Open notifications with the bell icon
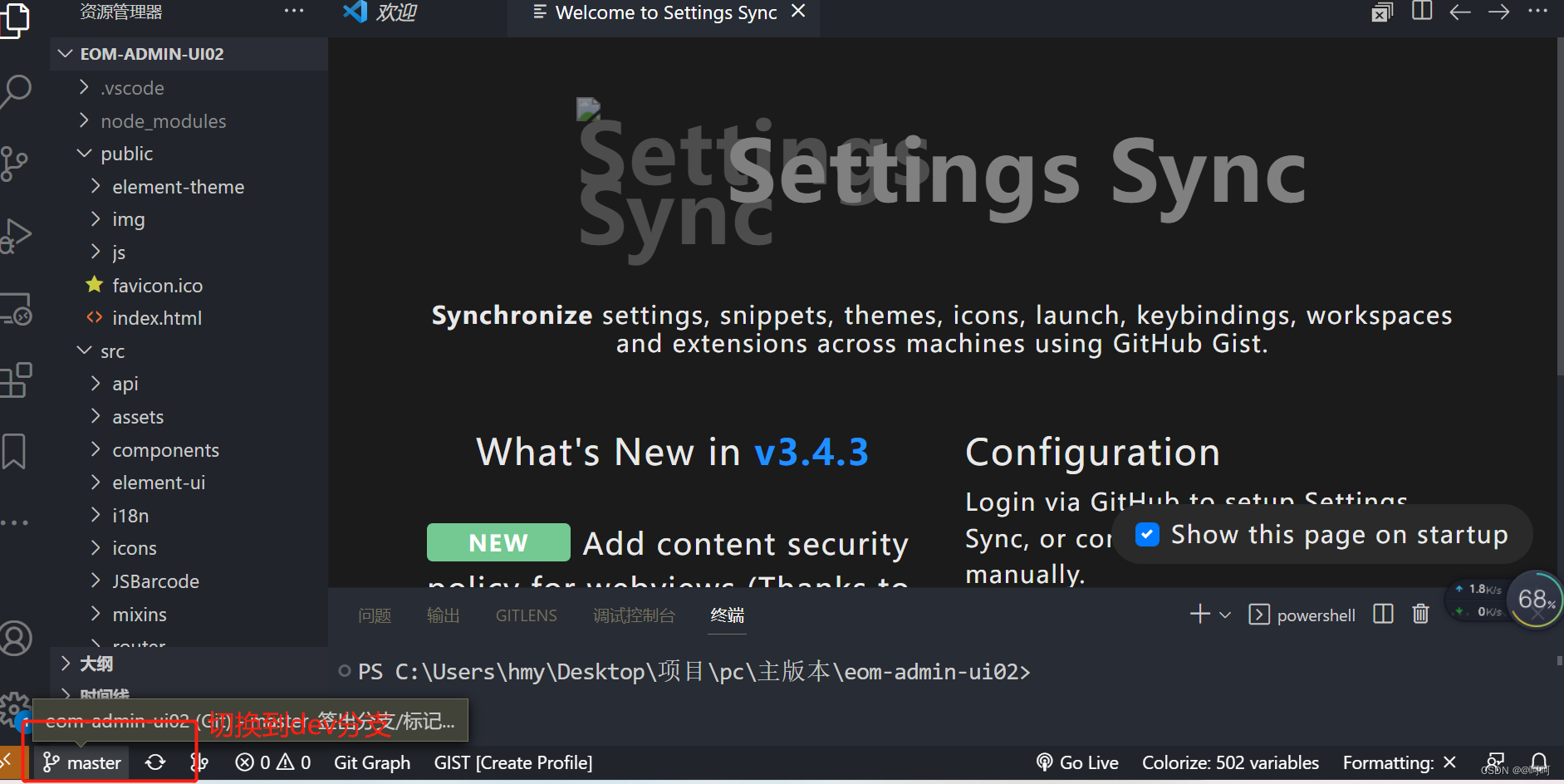Image resolution: width=1564 pixels, height=784 pixels. (1539, 762)
